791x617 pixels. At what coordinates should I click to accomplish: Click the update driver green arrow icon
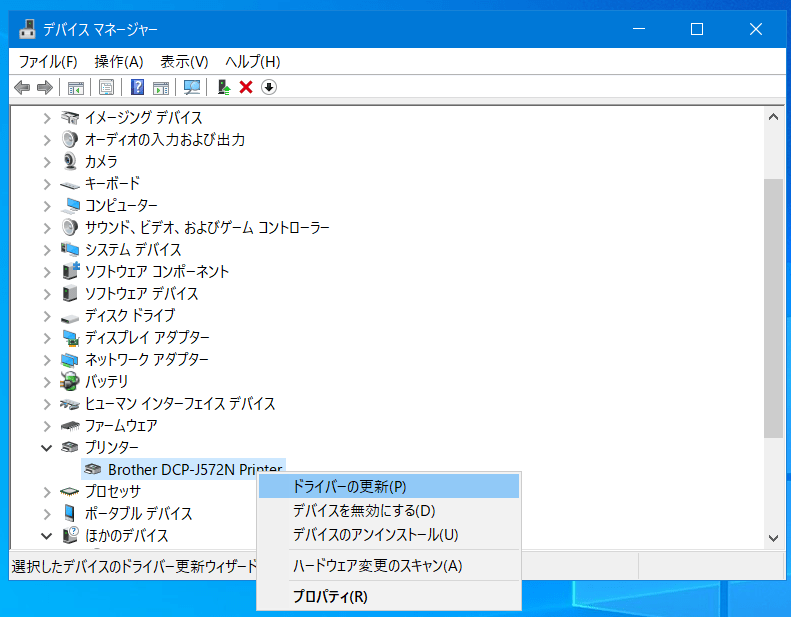pos(223,88)
